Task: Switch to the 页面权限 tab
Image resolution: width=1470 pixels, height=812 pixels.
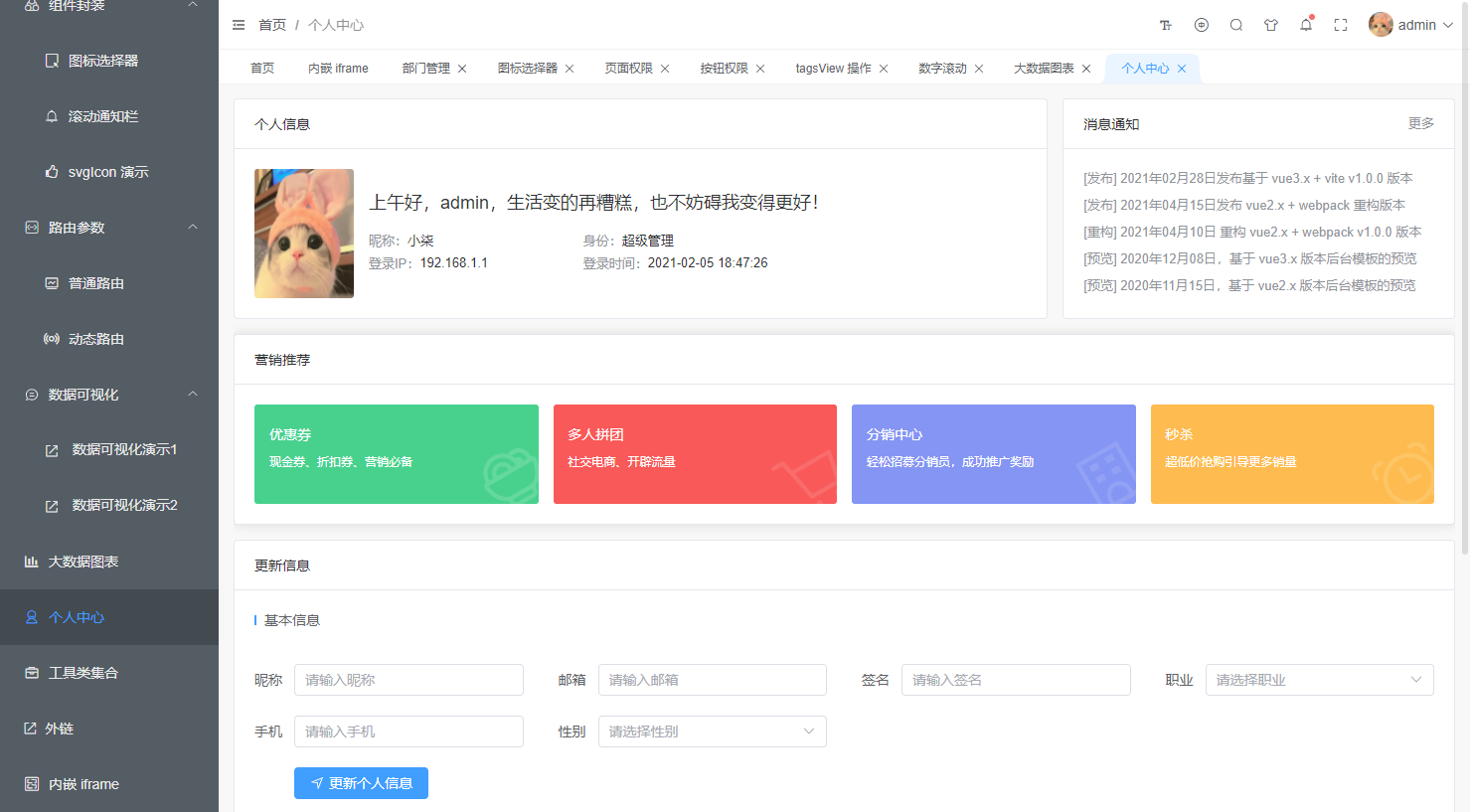Action: coord(629,69)
